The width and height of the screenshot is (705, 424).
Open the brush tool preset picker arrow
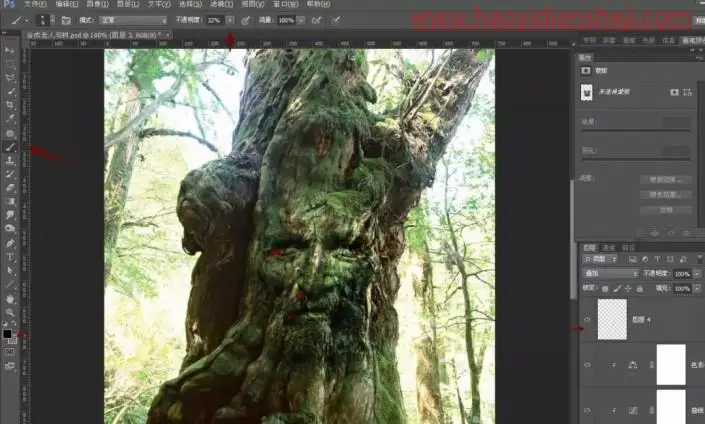click(27, 20)
